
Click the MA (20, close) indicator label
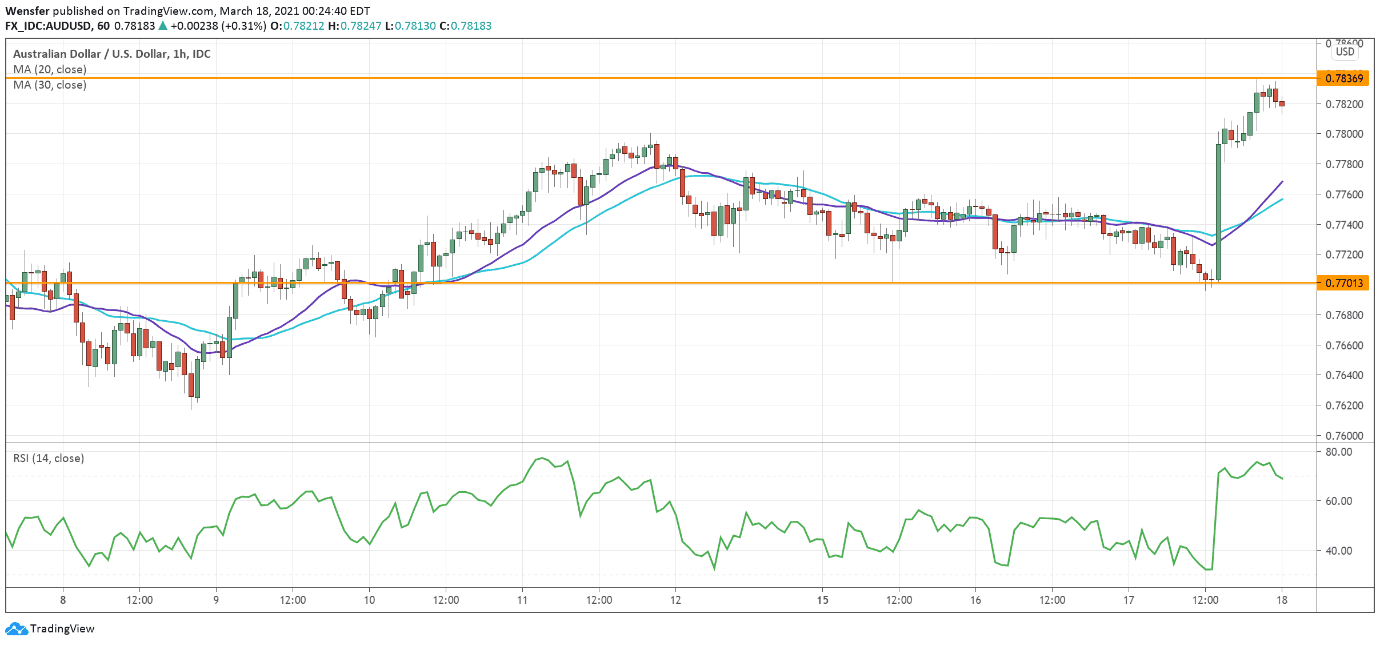click(x=49, y=69)
